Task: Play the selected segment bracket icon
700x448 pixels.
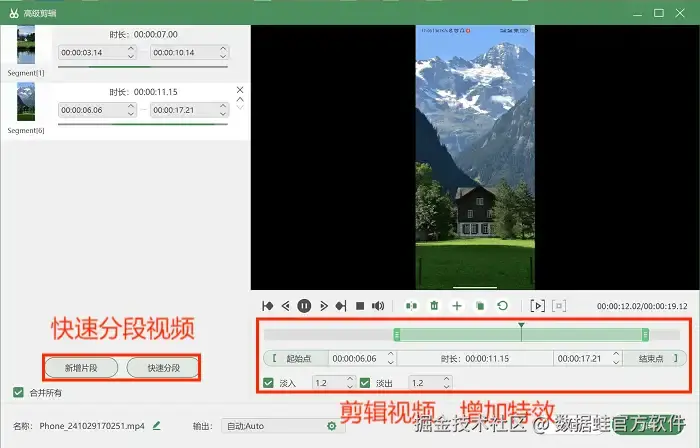Action: coord(538,306)
